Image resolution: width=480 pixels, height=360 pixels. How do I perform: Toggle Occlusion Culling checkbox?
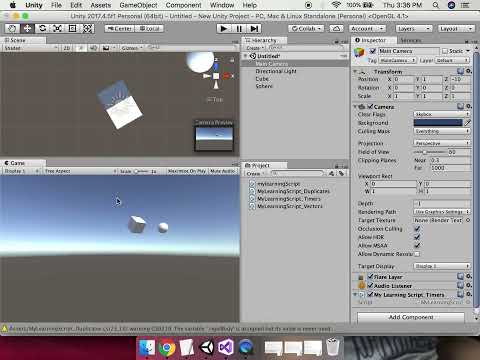click(x=417, y=229)
